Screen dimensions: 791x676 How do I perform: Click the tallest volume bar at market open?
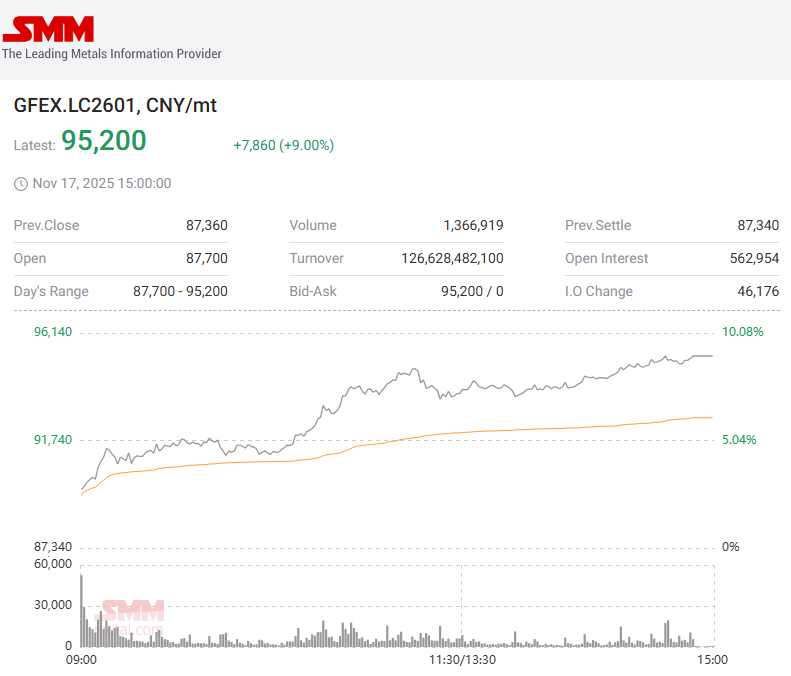coord(81,610)
